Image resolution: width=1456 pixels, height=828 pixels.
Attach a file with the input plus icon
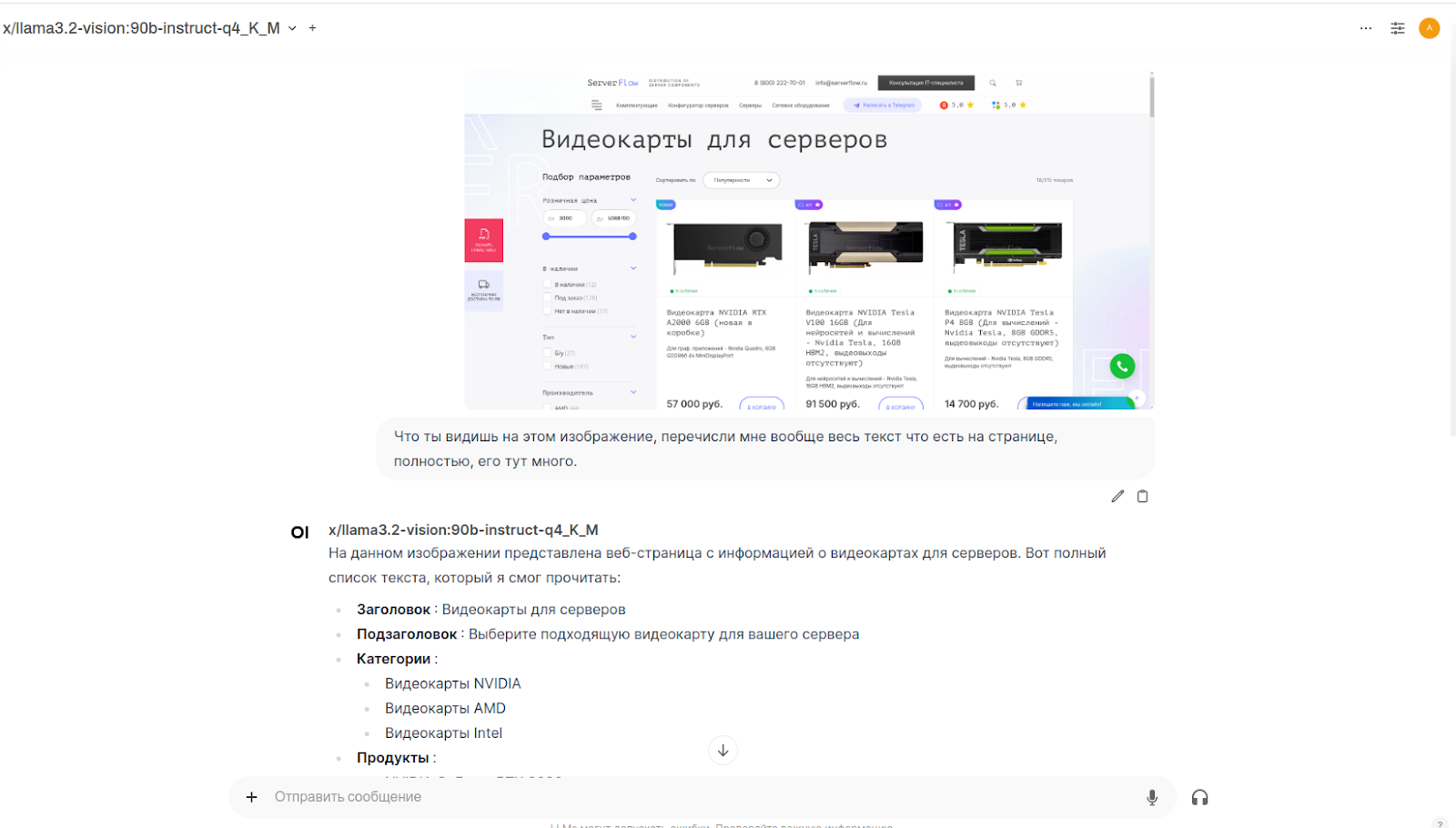(252, 797)
